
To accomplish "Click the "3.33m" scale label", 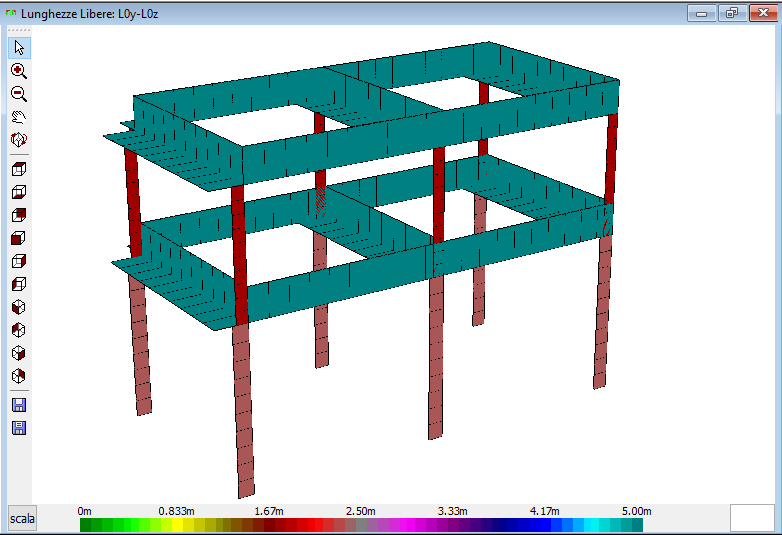I will pos(452,511).
